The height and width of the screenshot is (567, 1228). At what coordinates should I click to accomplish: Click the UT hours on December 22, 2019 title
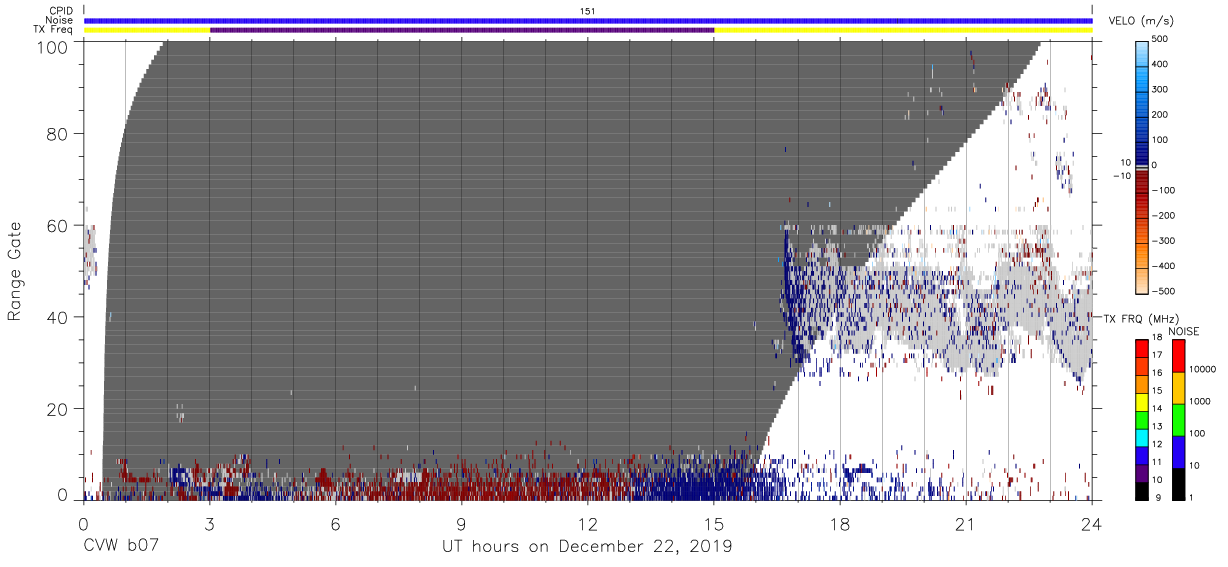coord(588,547)
